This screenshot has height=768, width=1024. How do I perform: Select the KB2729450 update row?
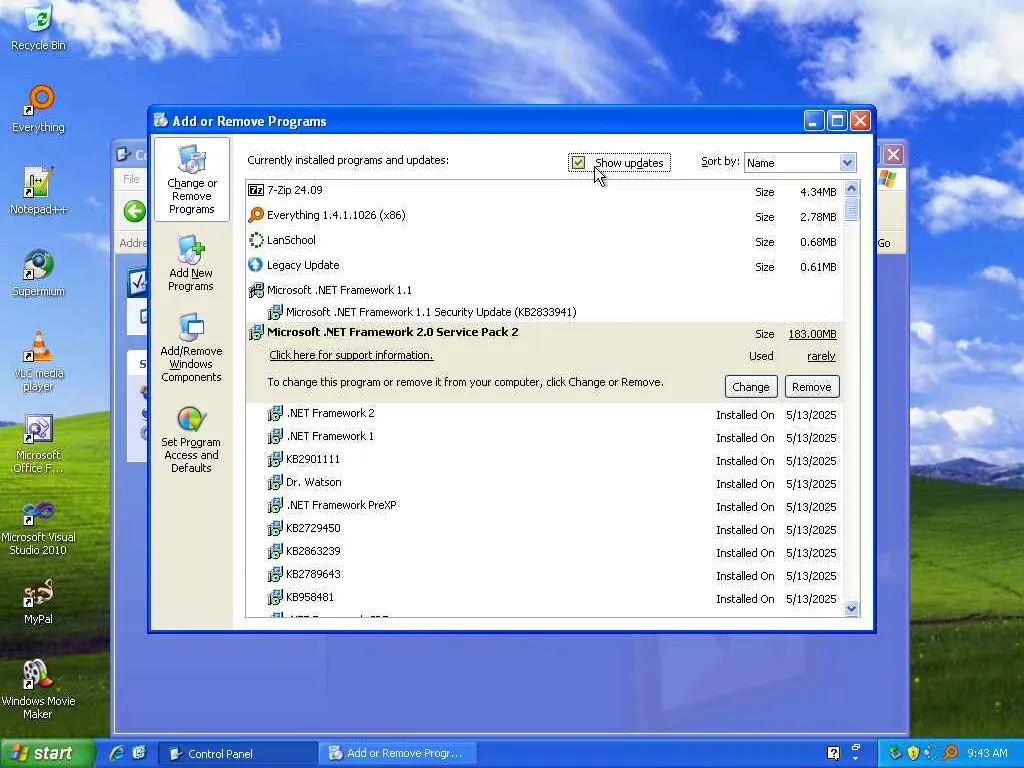544,529
